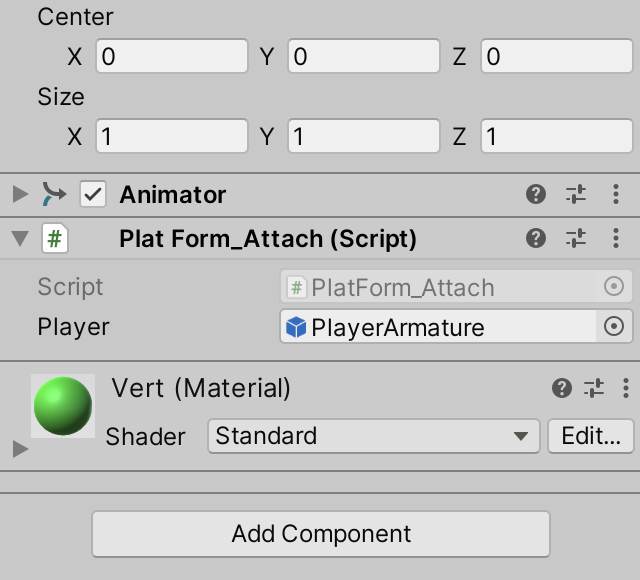Expand the Vert material properties arrow

(x=20, y=450)
